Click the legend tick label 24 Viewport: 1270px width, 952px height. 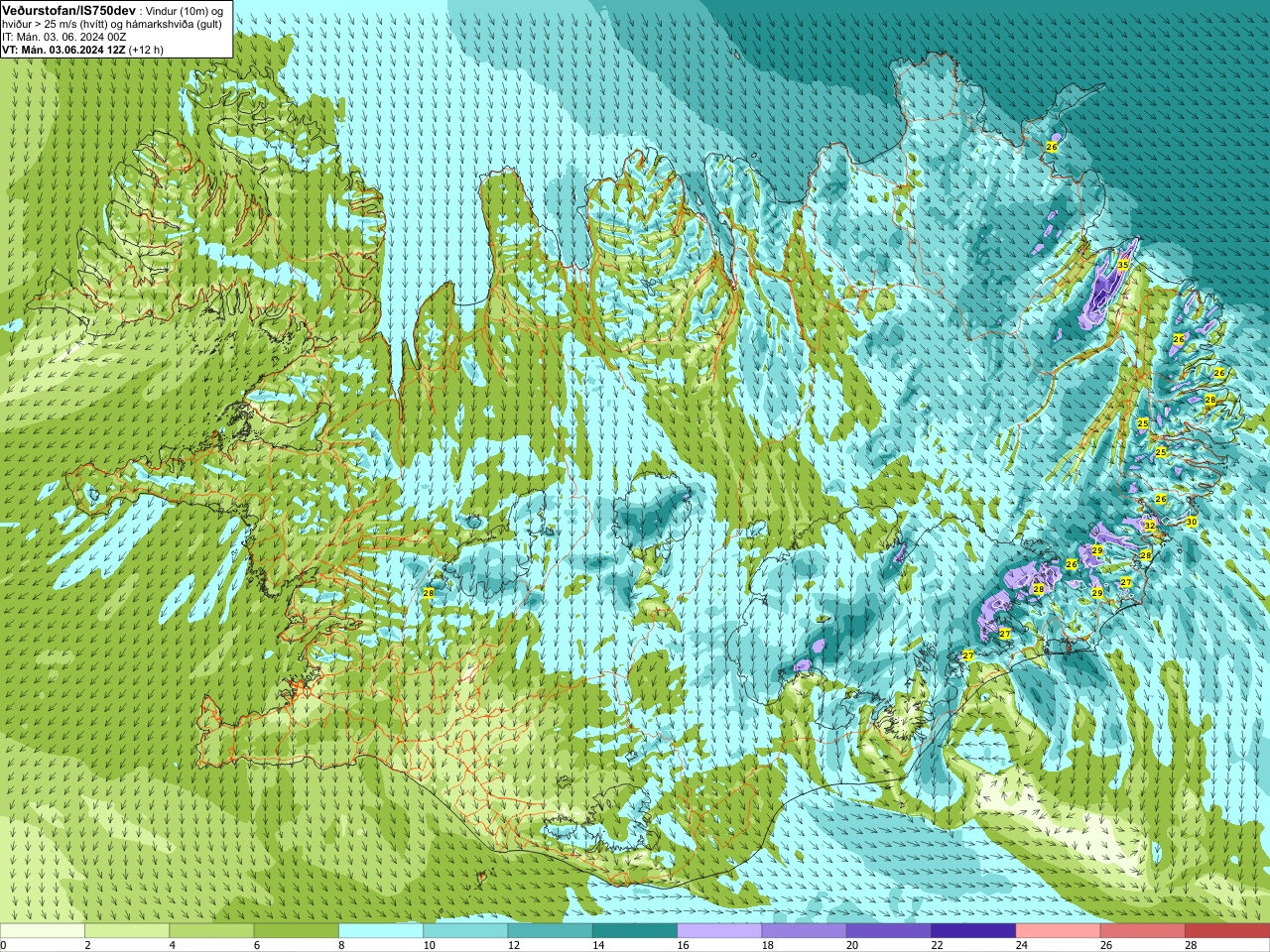(1022, 945)
